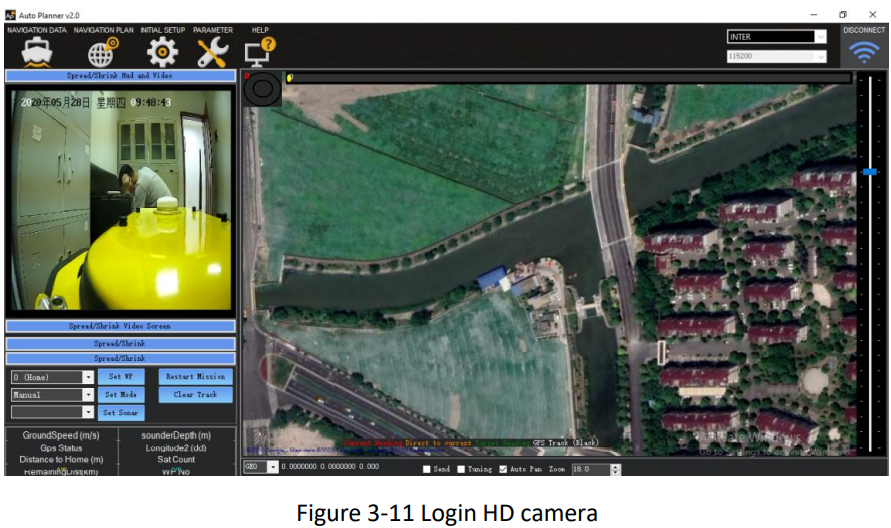The width and height of the screenshot is (891, 528).
Task: Click the Disconnect wifi icon
Action: tap(864, 52)
